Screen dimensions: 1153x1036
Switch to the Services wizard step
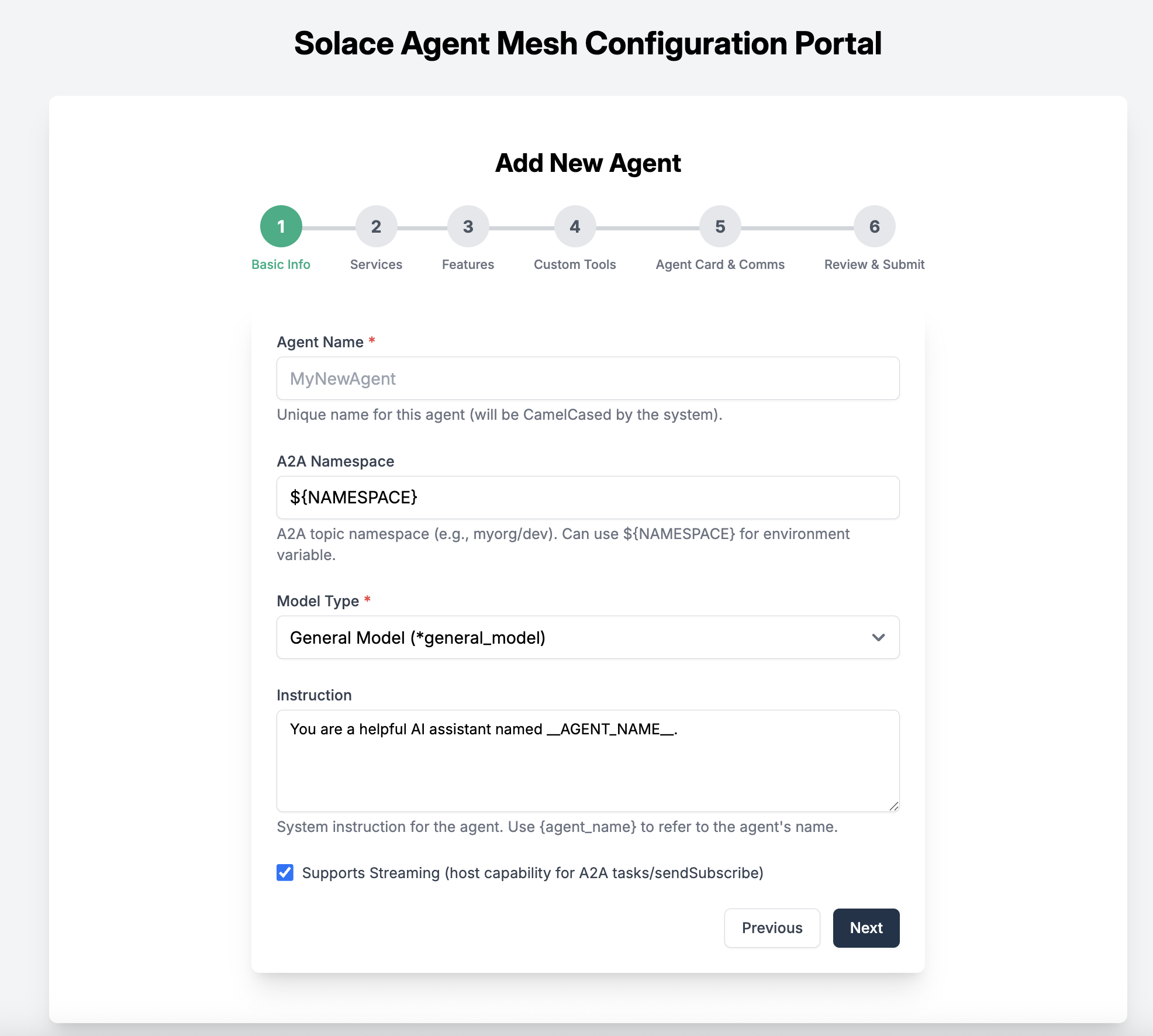(x=376, y=226)
